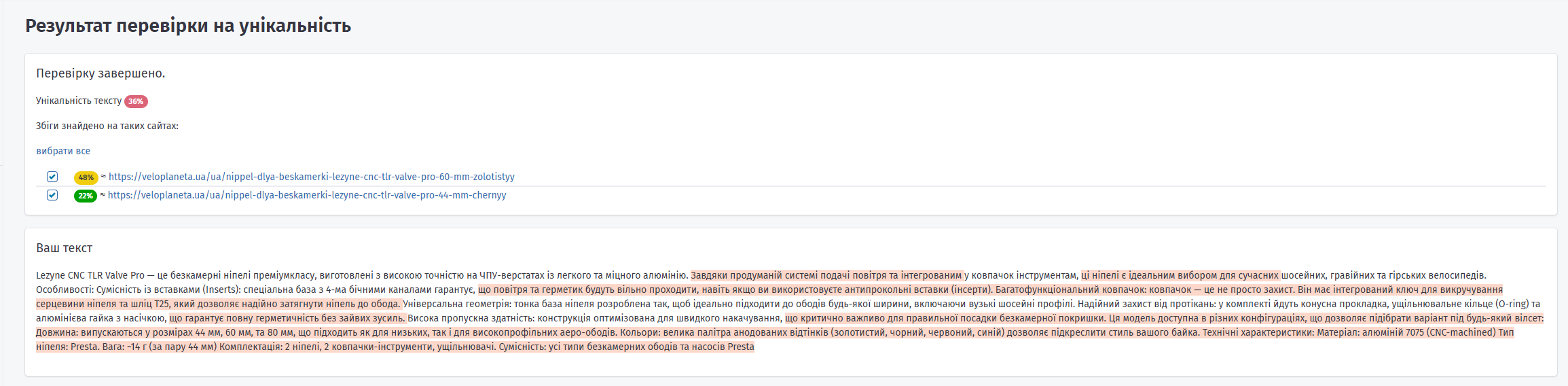Screen dimensions: 1568x386
Task: Click the green 22% match badge
Action: point(86,196)
